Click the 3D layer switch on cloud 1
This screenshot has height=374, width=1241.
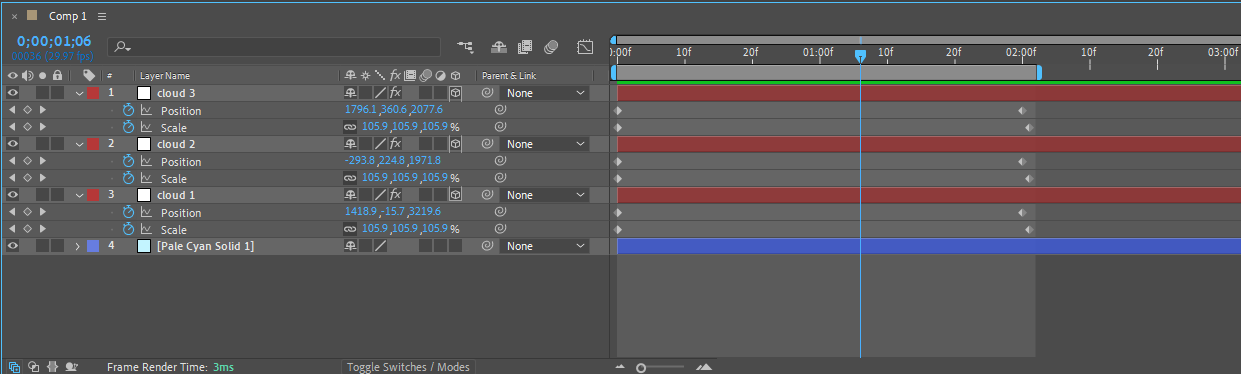[455, 195]
